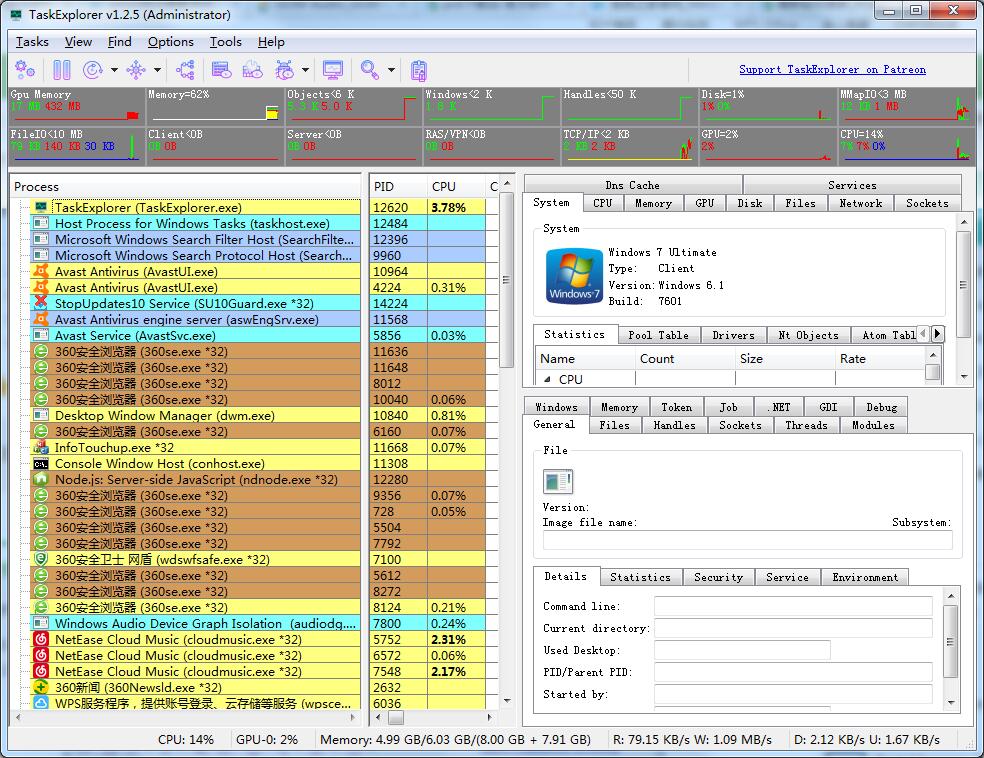Switch to the Network tab
The image size is (984, 758).
pyautogui.click(x=860, y=203)
